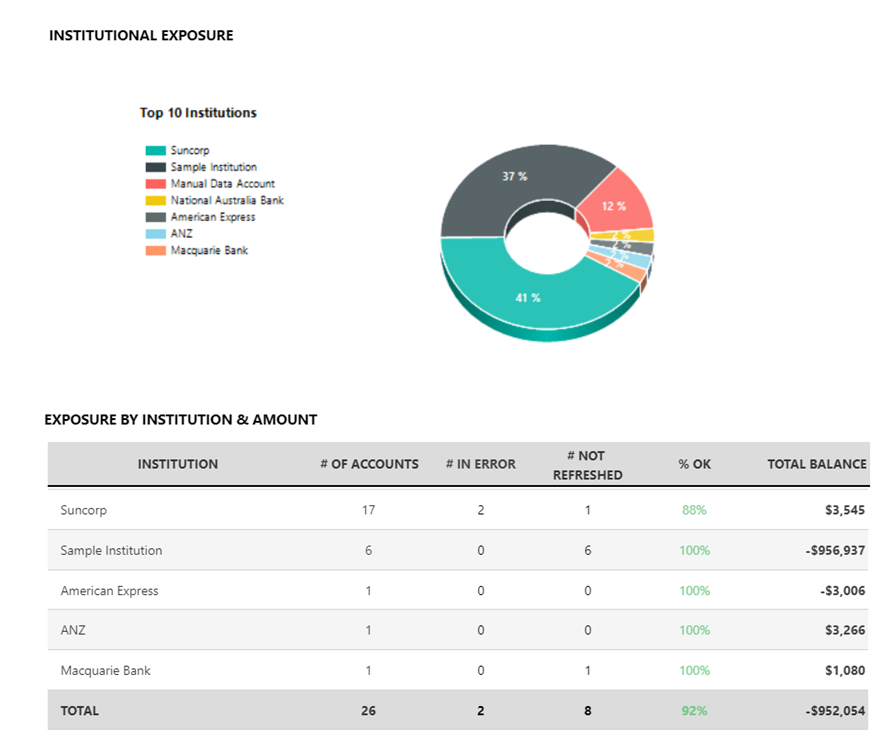Select the Sample Institution legend label
The width and height of the screenshot is (893, 751).
tap(214, 167)
